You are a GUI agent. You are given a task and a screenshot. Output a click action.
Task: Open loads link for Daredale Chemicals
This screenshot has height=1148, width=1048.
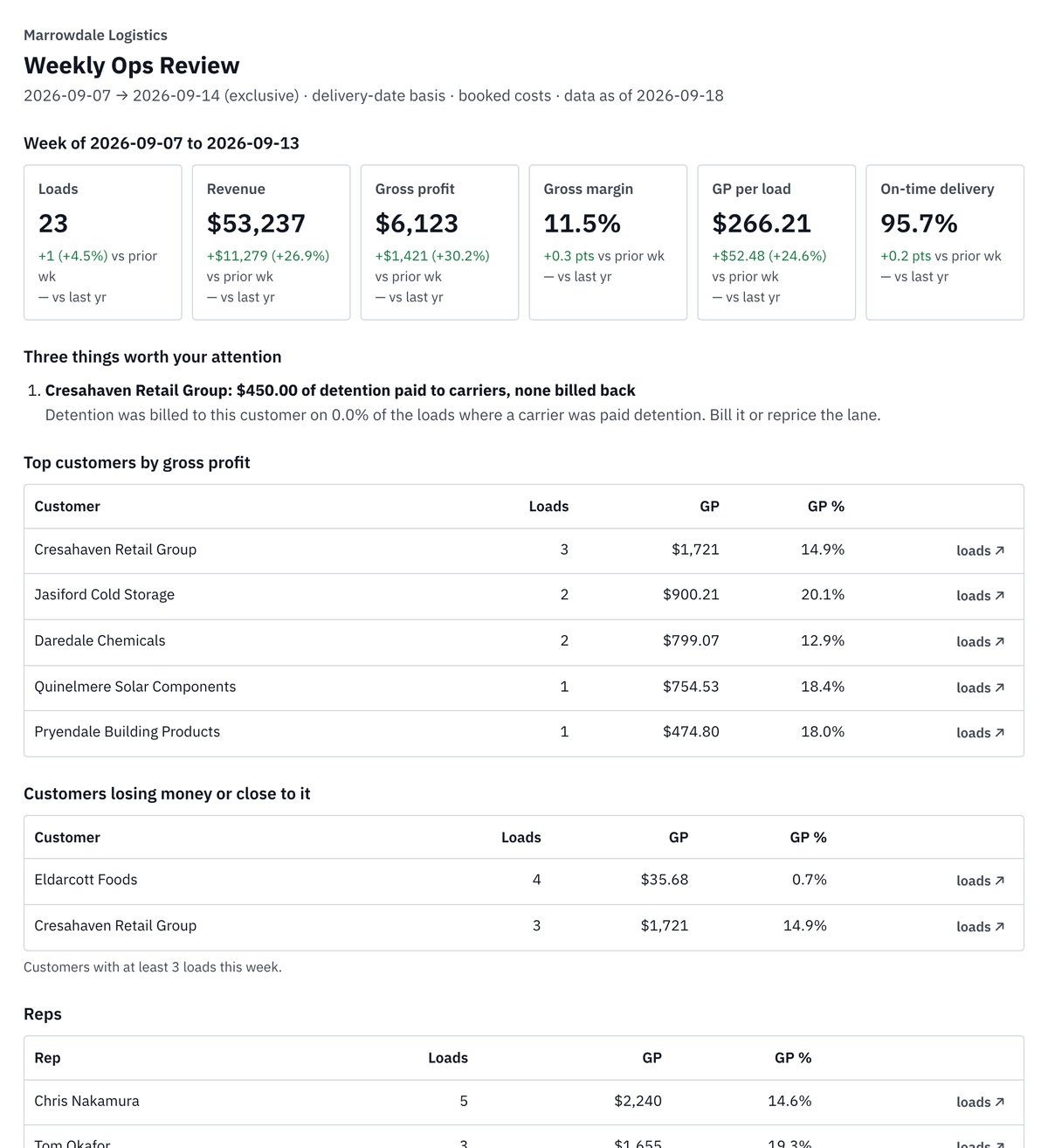980,641
